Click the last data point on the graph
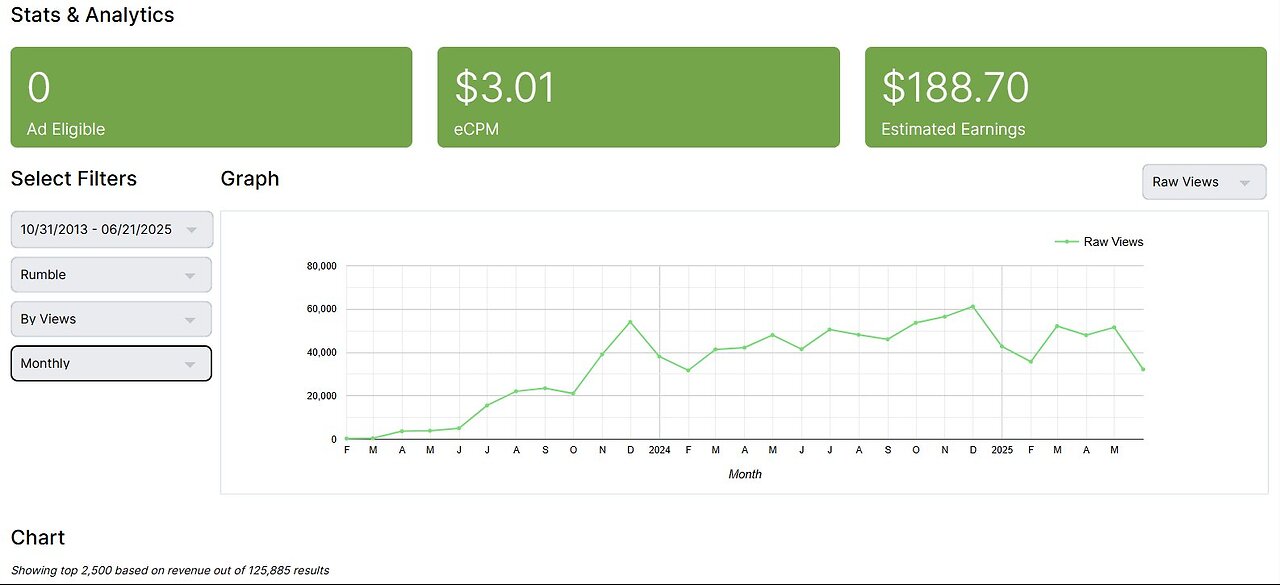The image size is (1280, 585). pos(1142,369)
